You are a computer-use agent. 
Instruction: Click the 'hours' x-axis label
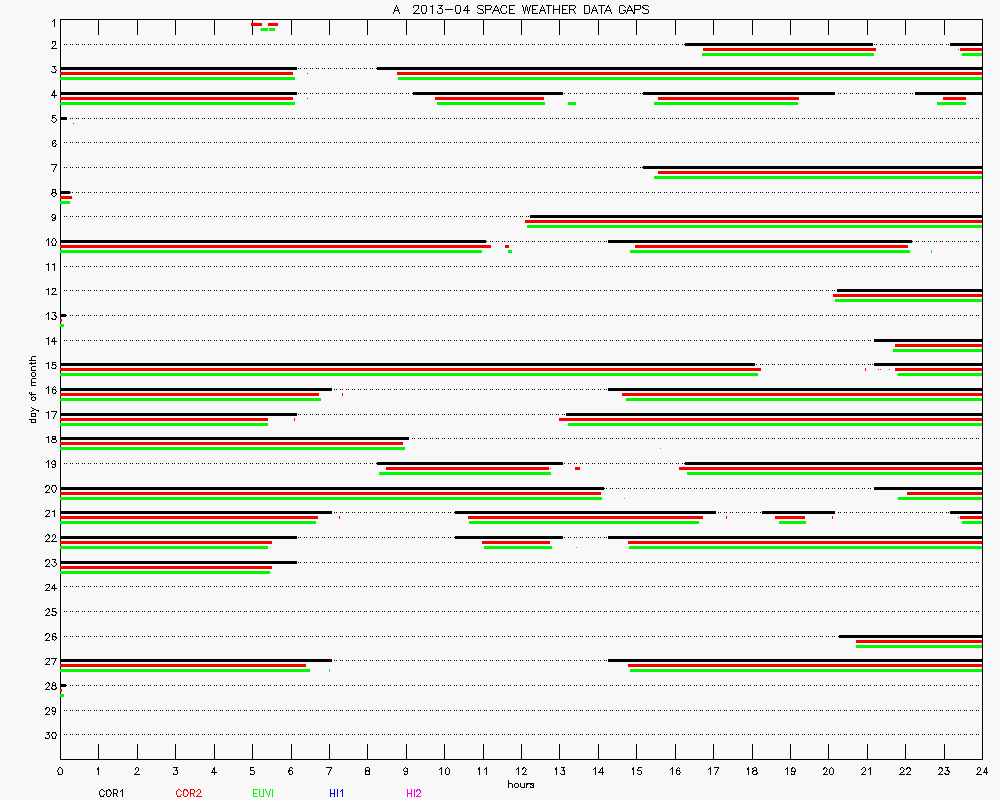(x=520, y=784)
